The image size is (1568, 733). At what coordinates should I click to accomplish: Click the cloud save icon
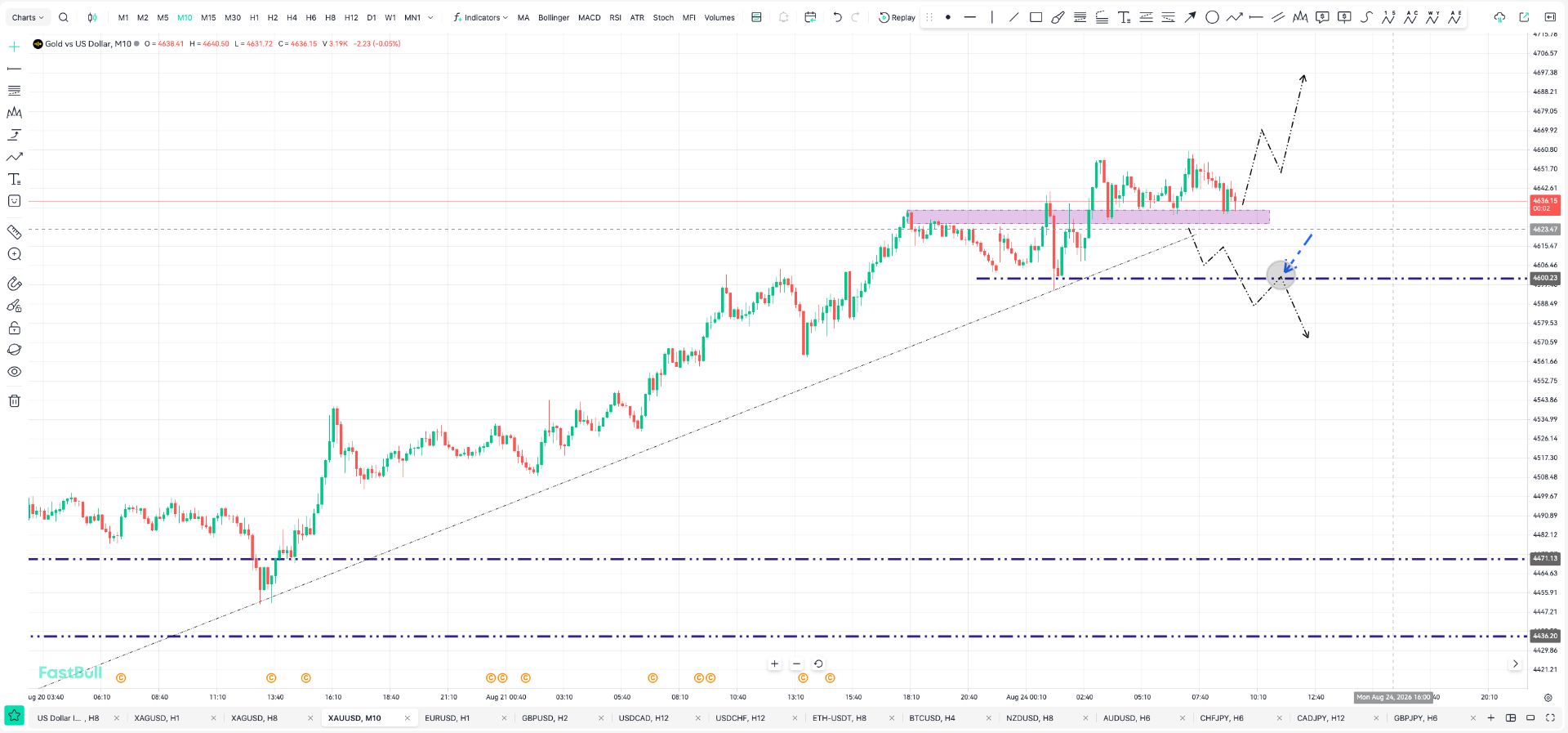[x=1499, y=17]
